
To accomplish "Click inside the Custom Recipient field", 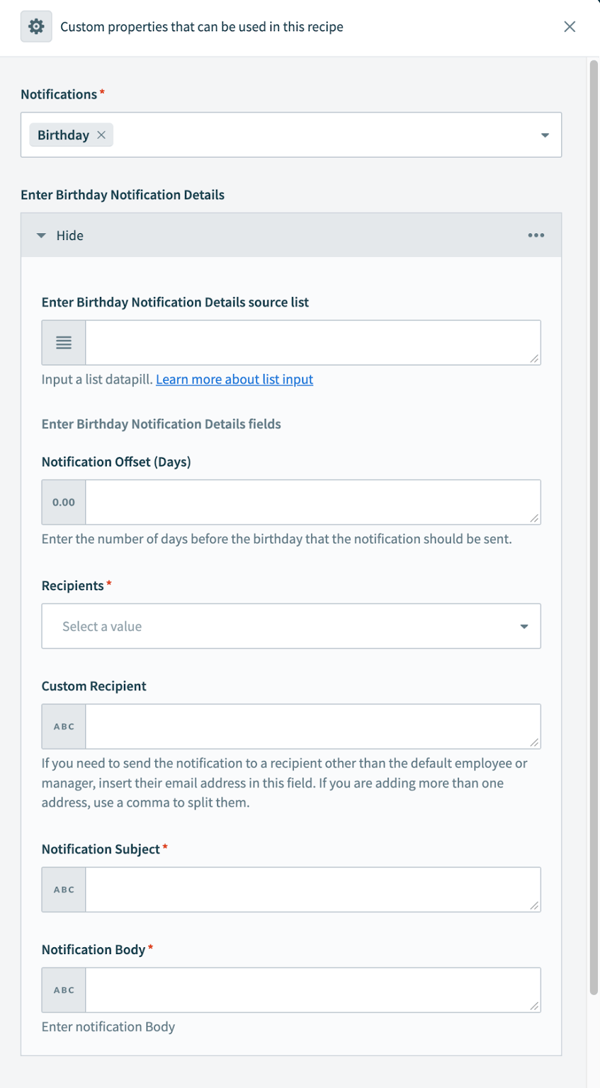I will point(312,726).
